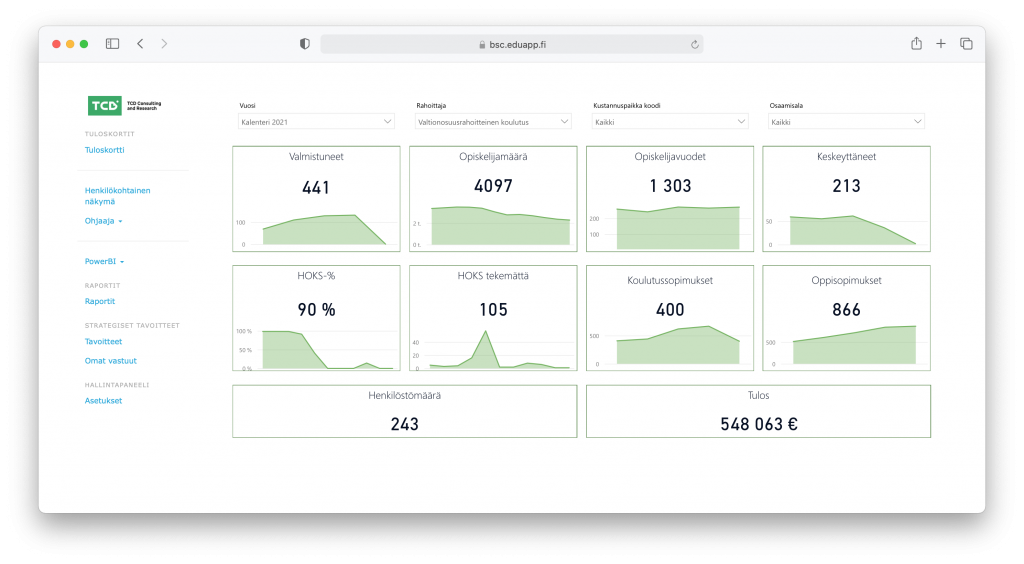The width and height of the screenshot is (1024, 564).
Task: Open the Rahoittaja dropdown
Action: tap(493, 121)
